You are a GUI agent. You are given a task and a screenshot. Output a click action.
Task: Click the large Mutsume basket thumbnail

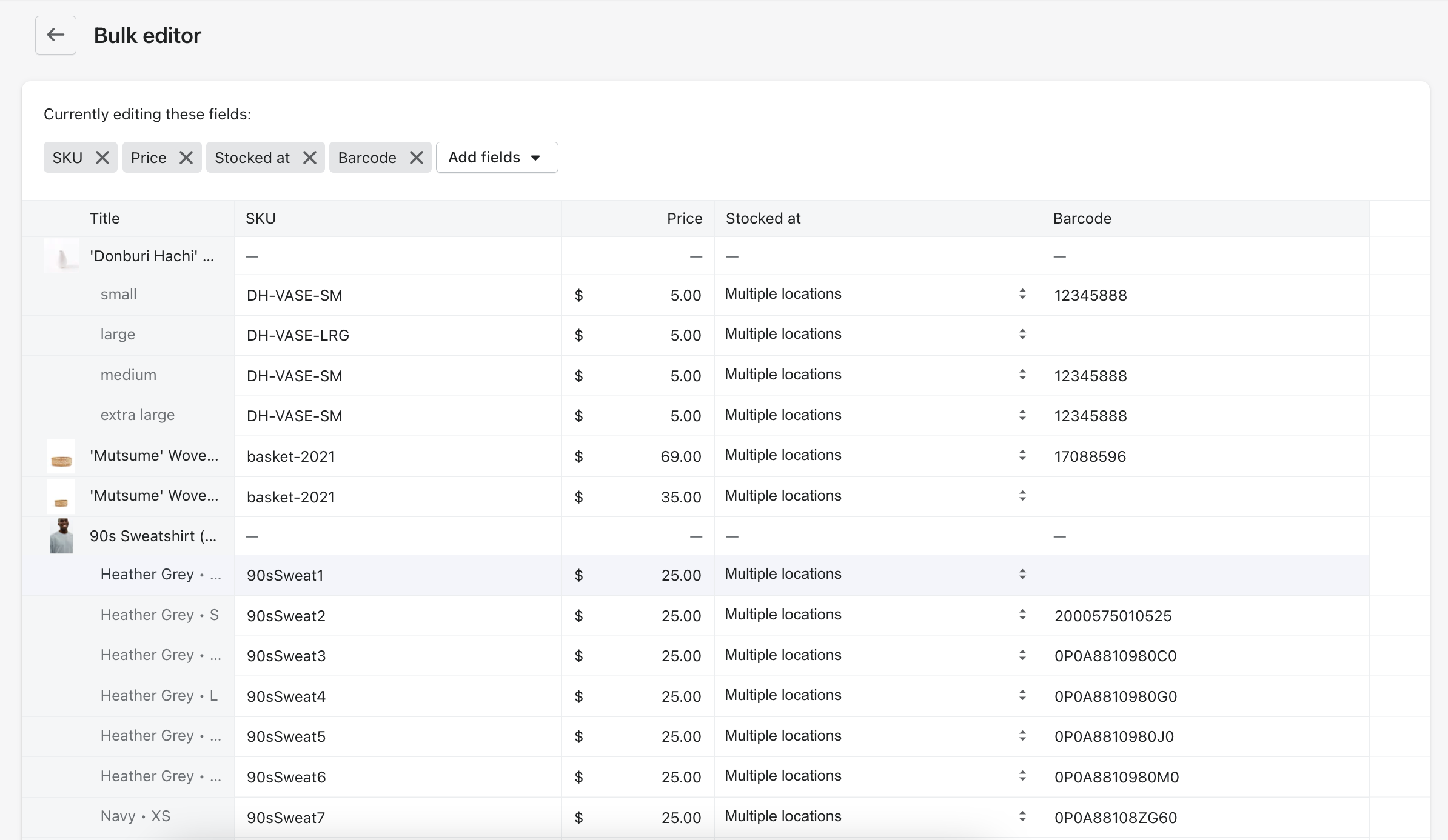pyautogui.click(x=61, y=456)
